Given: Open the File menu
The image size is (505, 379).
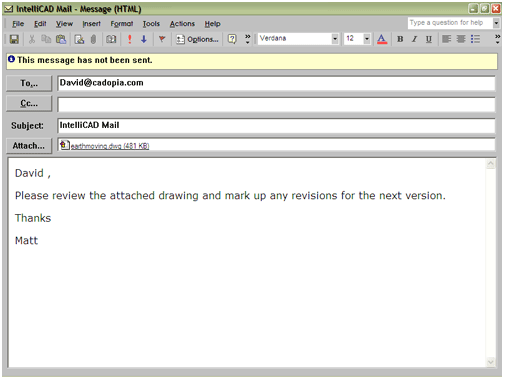Looking at the screenshot, I should coord(18,24).
